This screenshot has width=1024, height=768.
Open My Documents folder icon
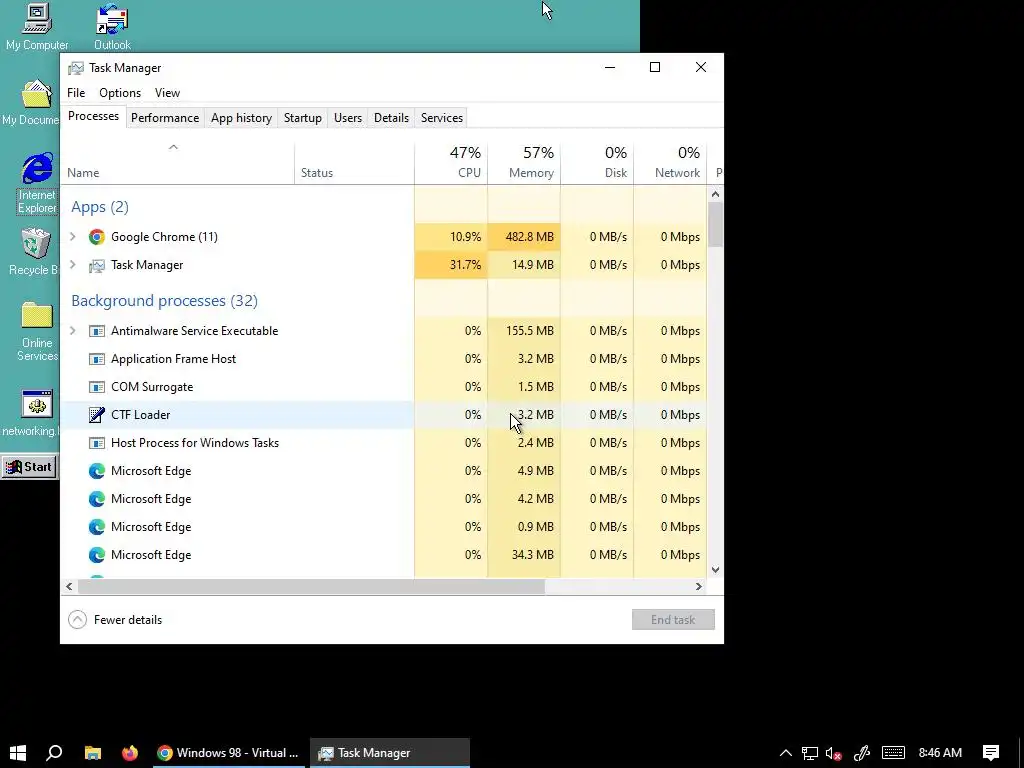(31, 103)
